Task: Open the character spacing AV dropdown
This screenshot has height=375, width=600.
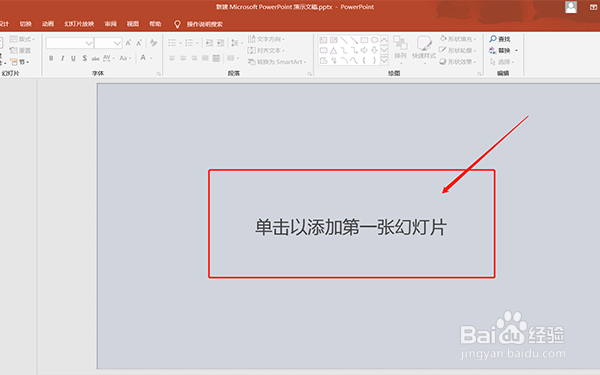Action: 109,58
